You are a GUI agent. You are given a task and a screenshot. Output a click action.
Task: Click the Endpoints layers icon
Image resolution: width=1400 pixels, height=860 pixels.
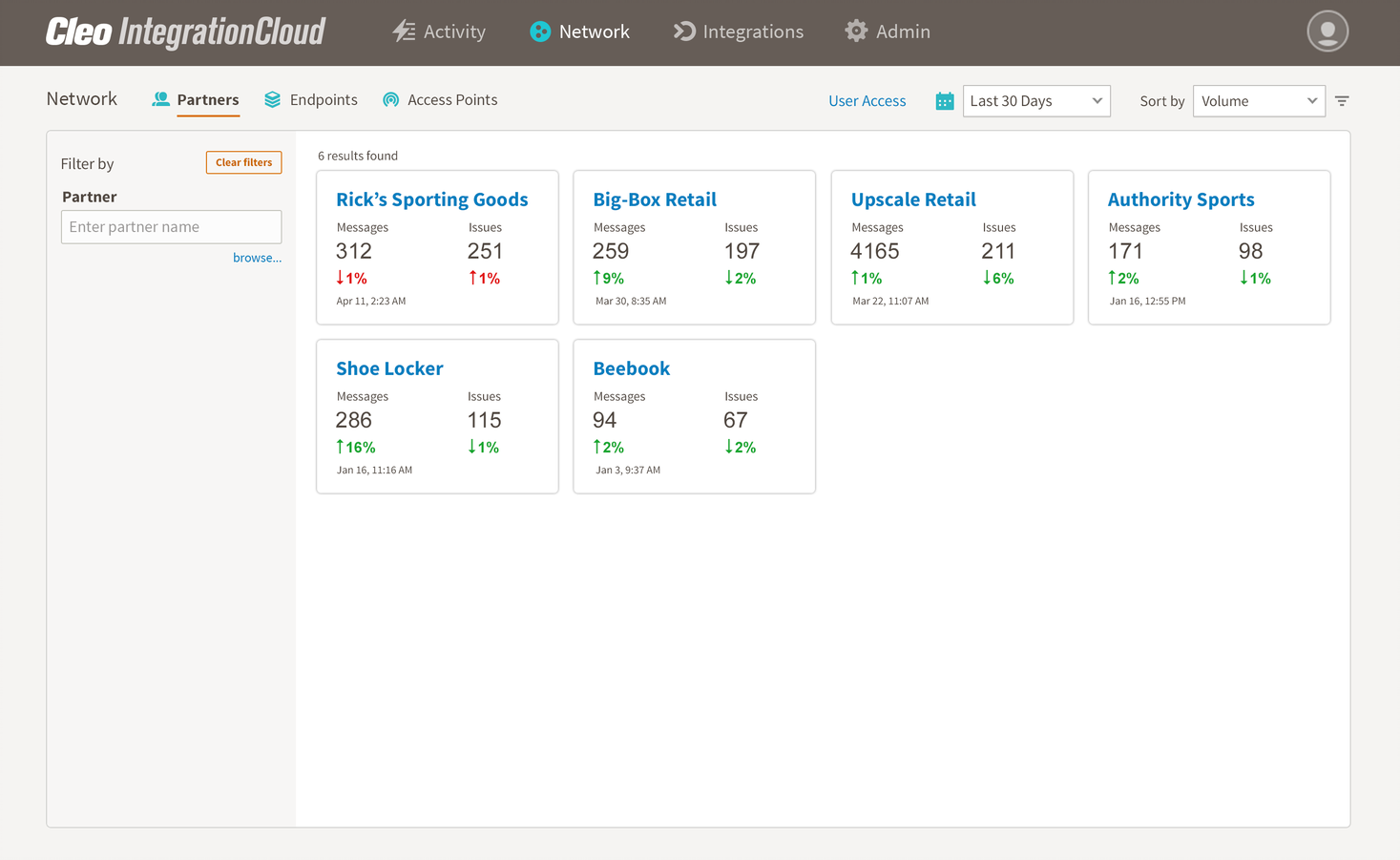pyautogui.click(x=273, y=99)
